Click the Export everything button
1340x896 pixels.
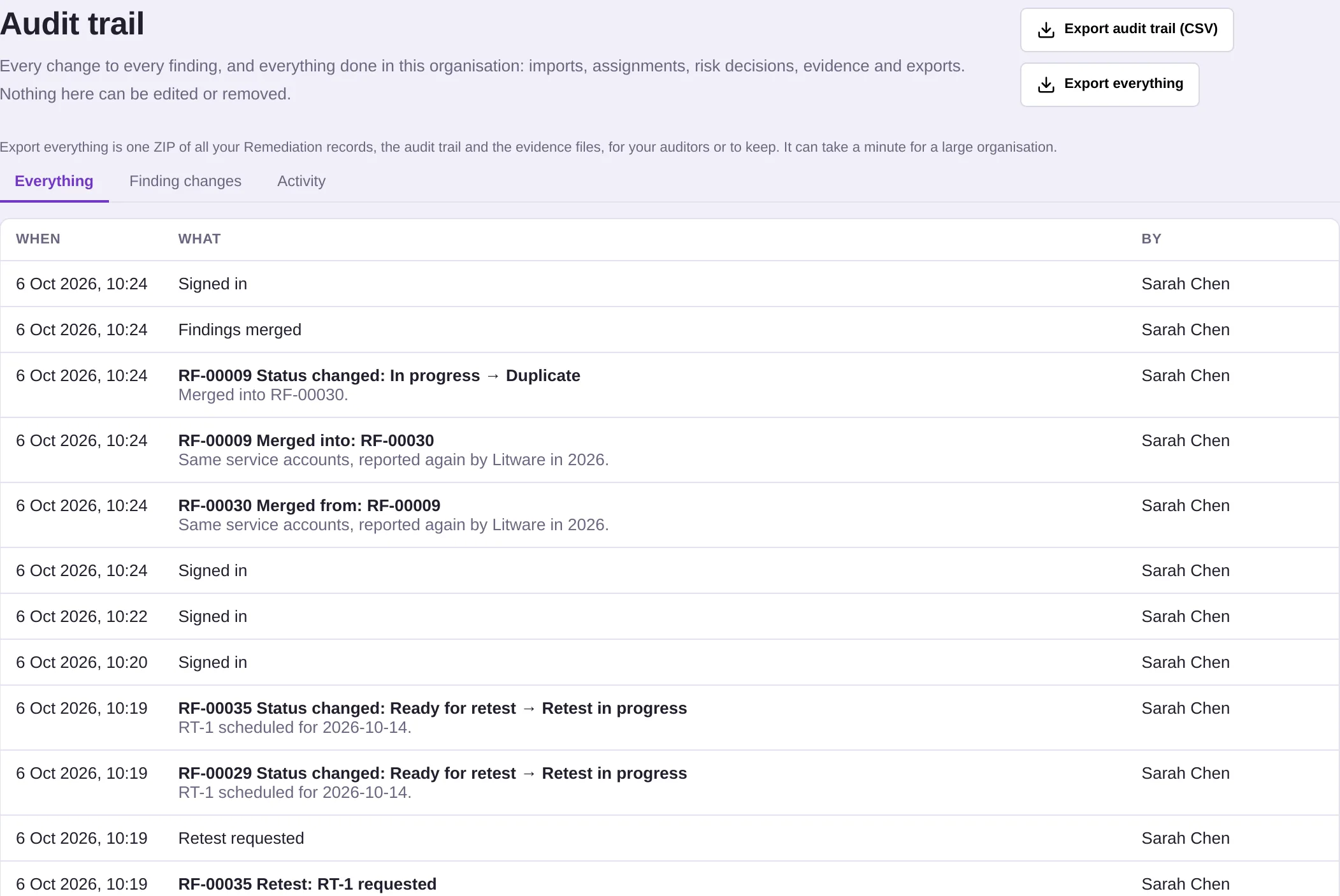pos(1109,85)
